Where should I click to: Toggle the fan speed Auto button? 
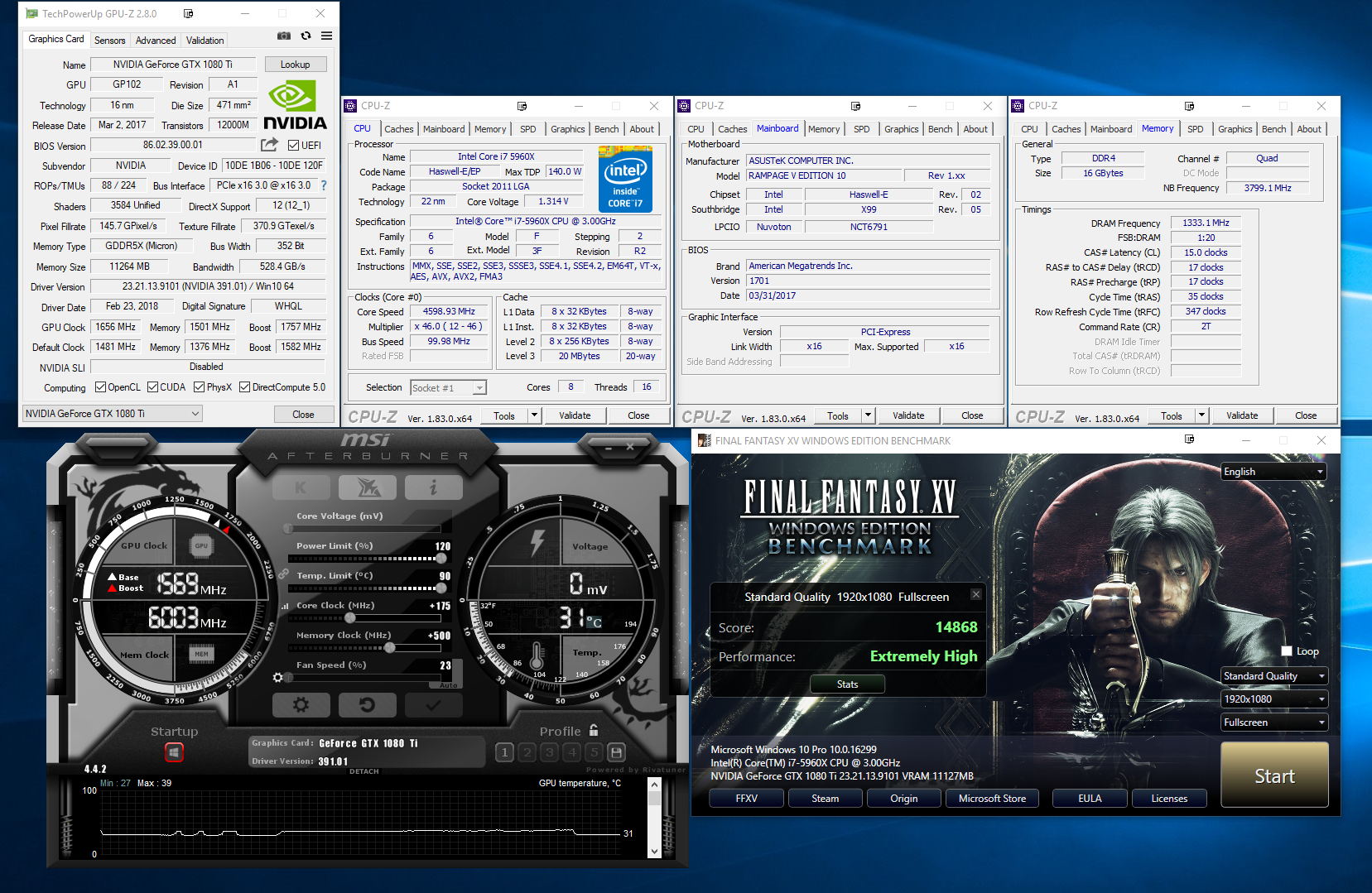pyautogui.click(x=448, y=685)
